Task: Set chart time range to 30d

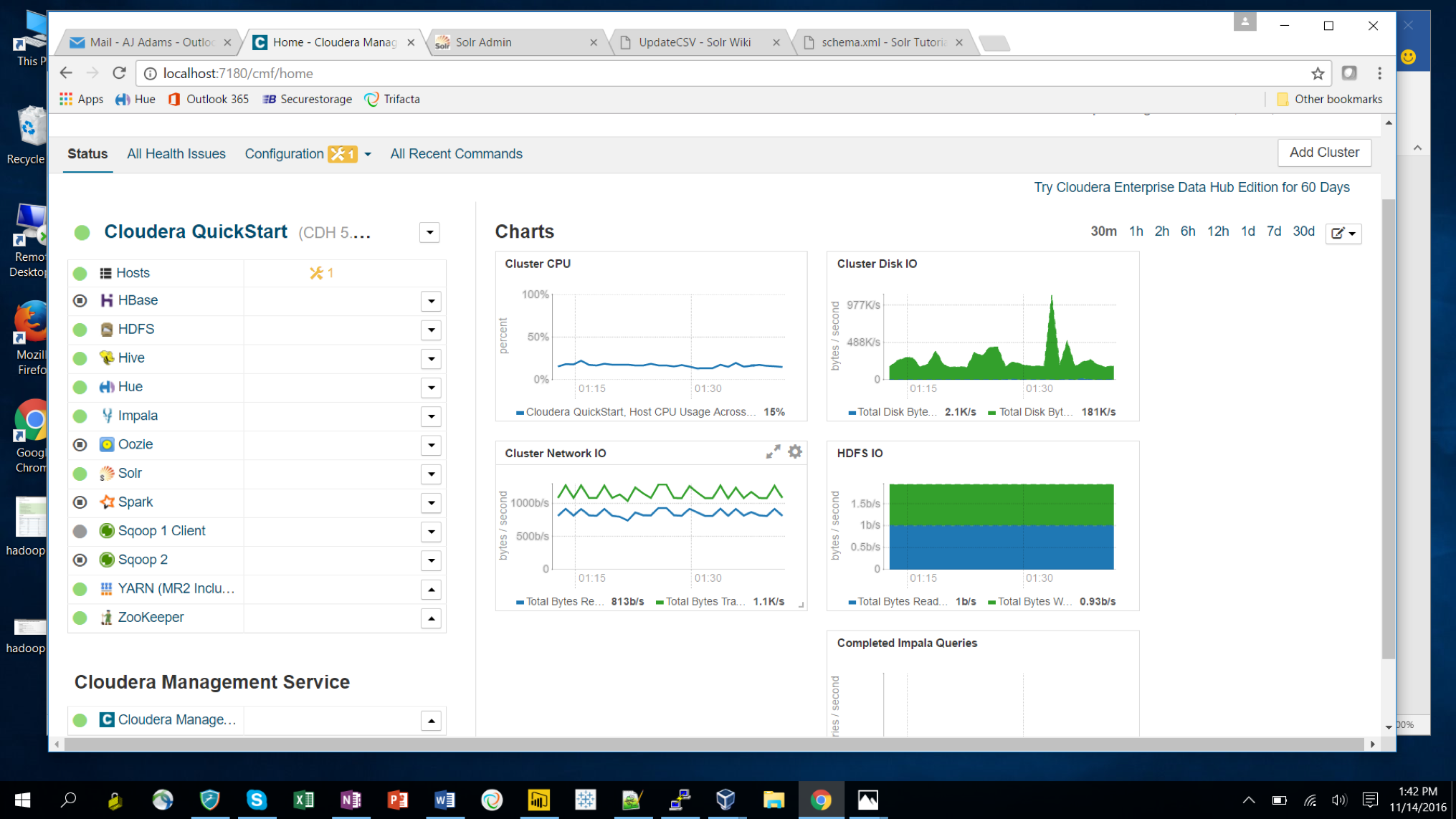Action: (1303, 231)
